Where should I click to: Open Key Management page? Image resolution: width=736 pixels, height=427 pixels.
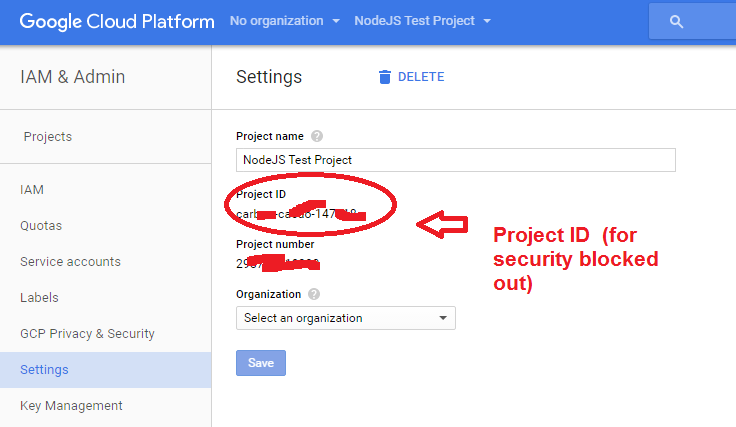(x=71, y=405)
